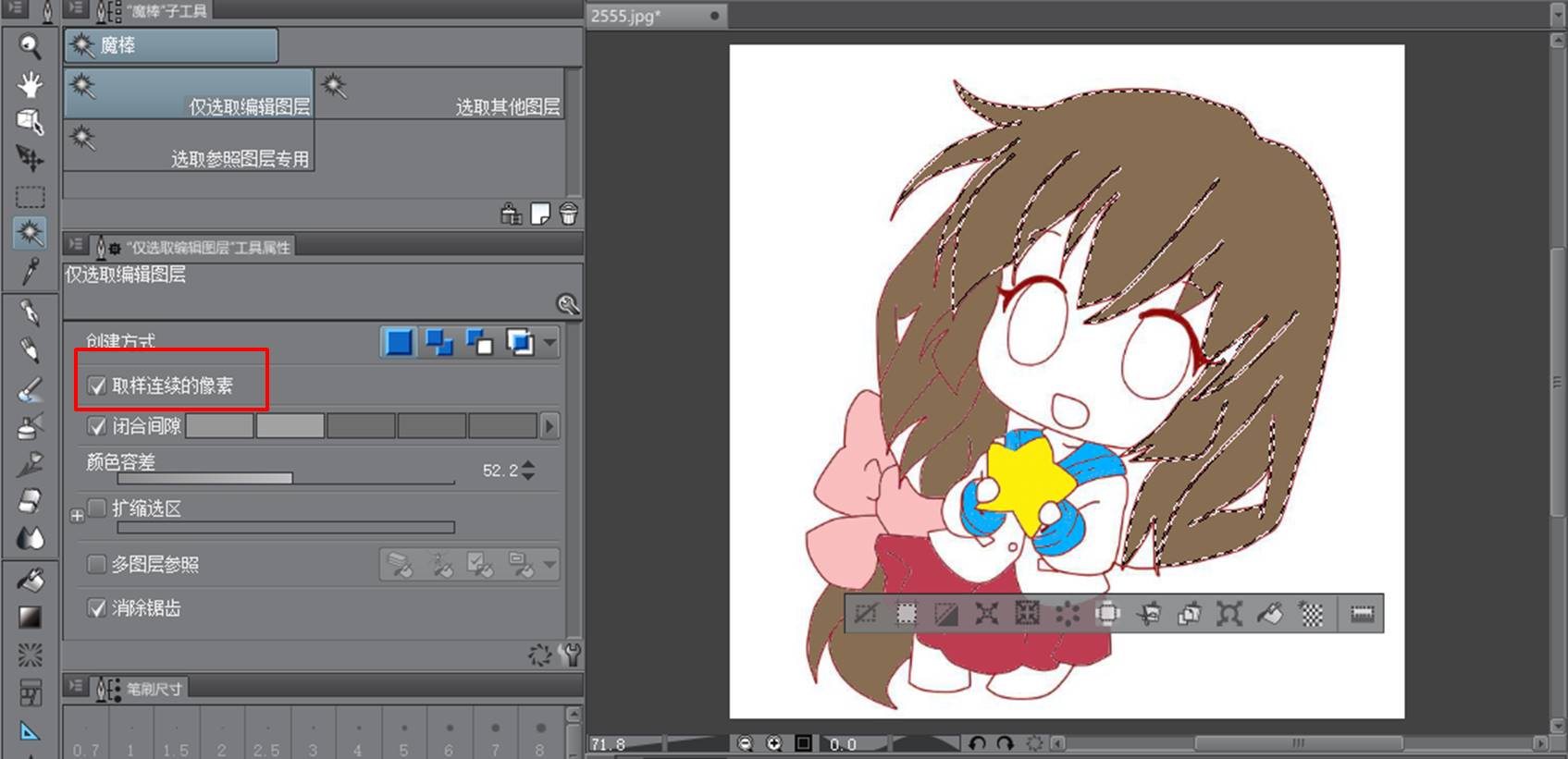Choose 仅选取编辑图层 sub tool
Viewport: 1568px width, 759px height.
click(189, 93)
